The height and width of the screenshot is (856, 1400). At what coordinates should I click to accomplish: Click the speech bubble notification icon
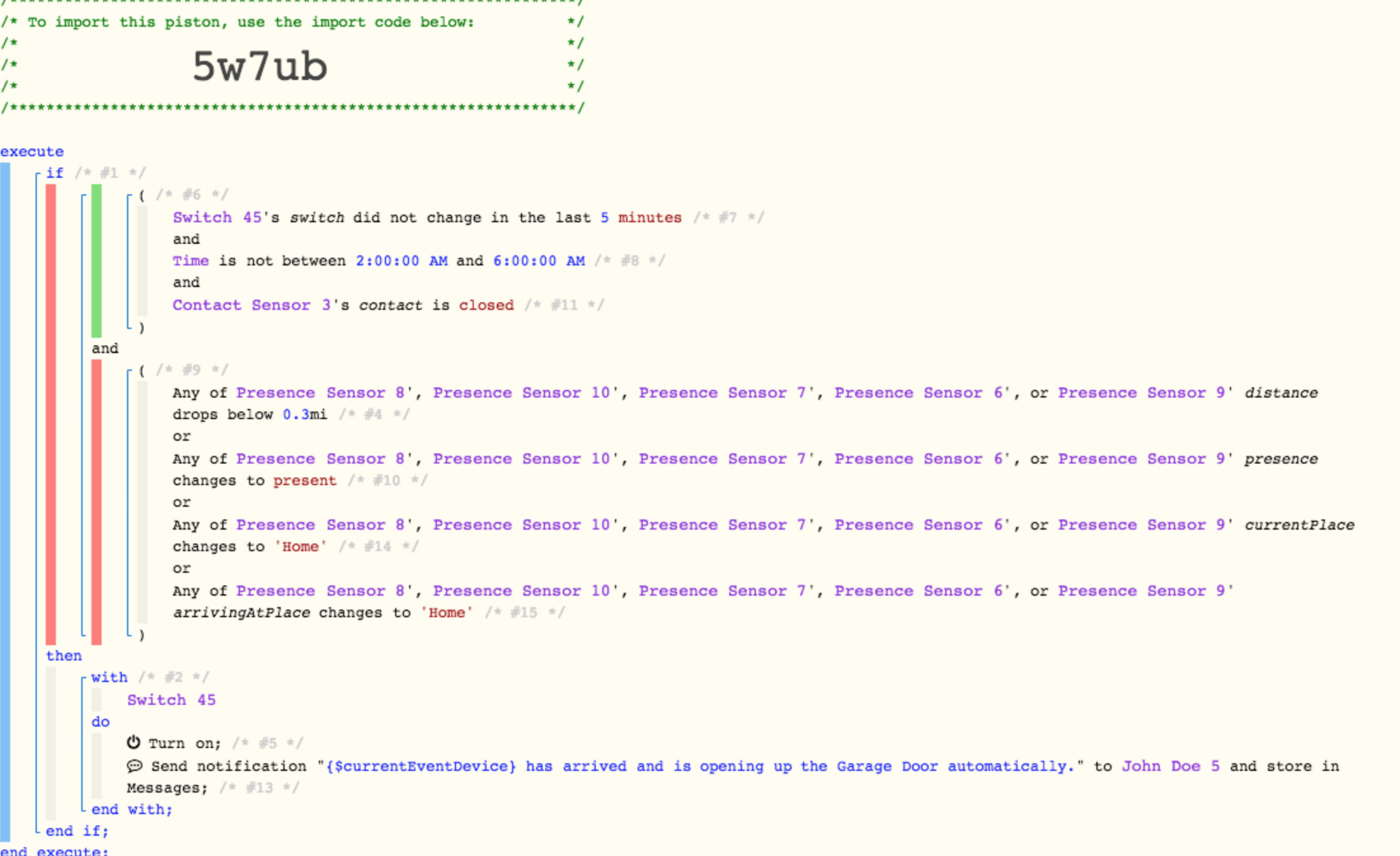(x=134, y=766)
